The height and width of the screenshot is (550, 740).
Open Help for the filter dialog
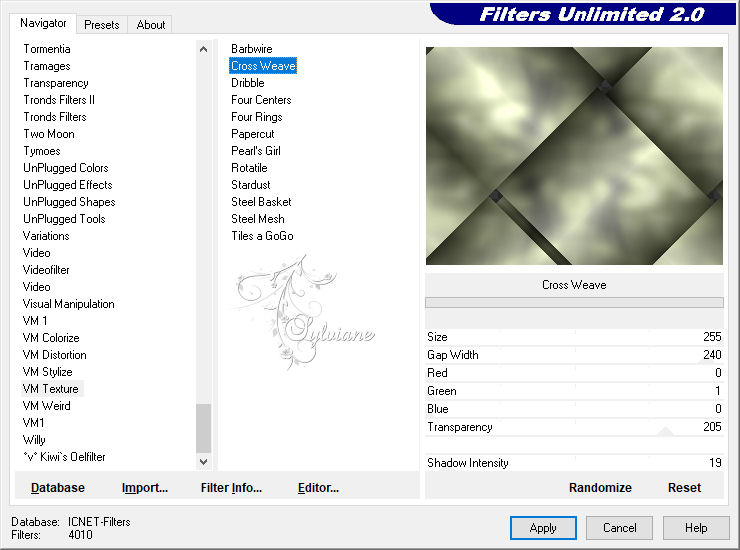coord(696,528)
